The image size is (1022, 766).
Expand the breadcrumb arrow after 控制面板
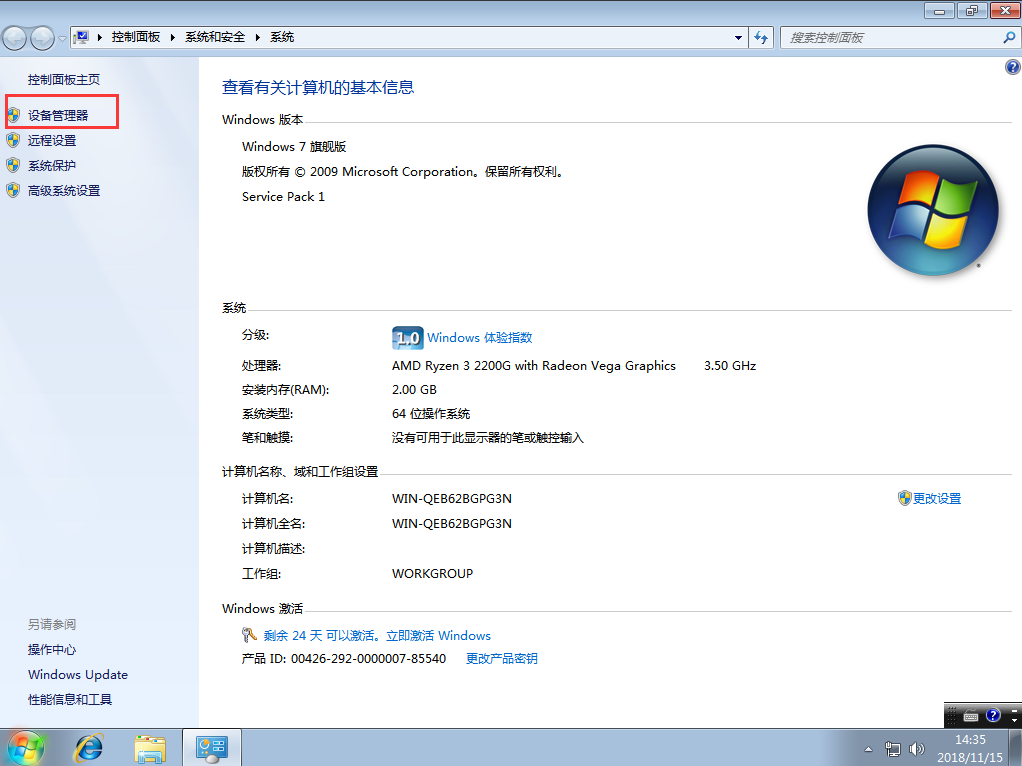tap(173, 37)
